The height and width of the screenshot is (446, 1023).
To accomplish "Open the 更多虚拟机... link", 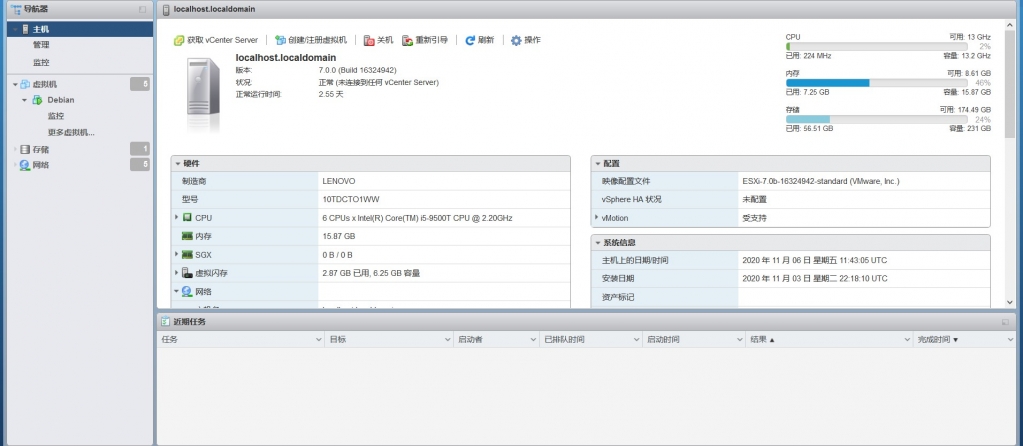I will point(71,132).
